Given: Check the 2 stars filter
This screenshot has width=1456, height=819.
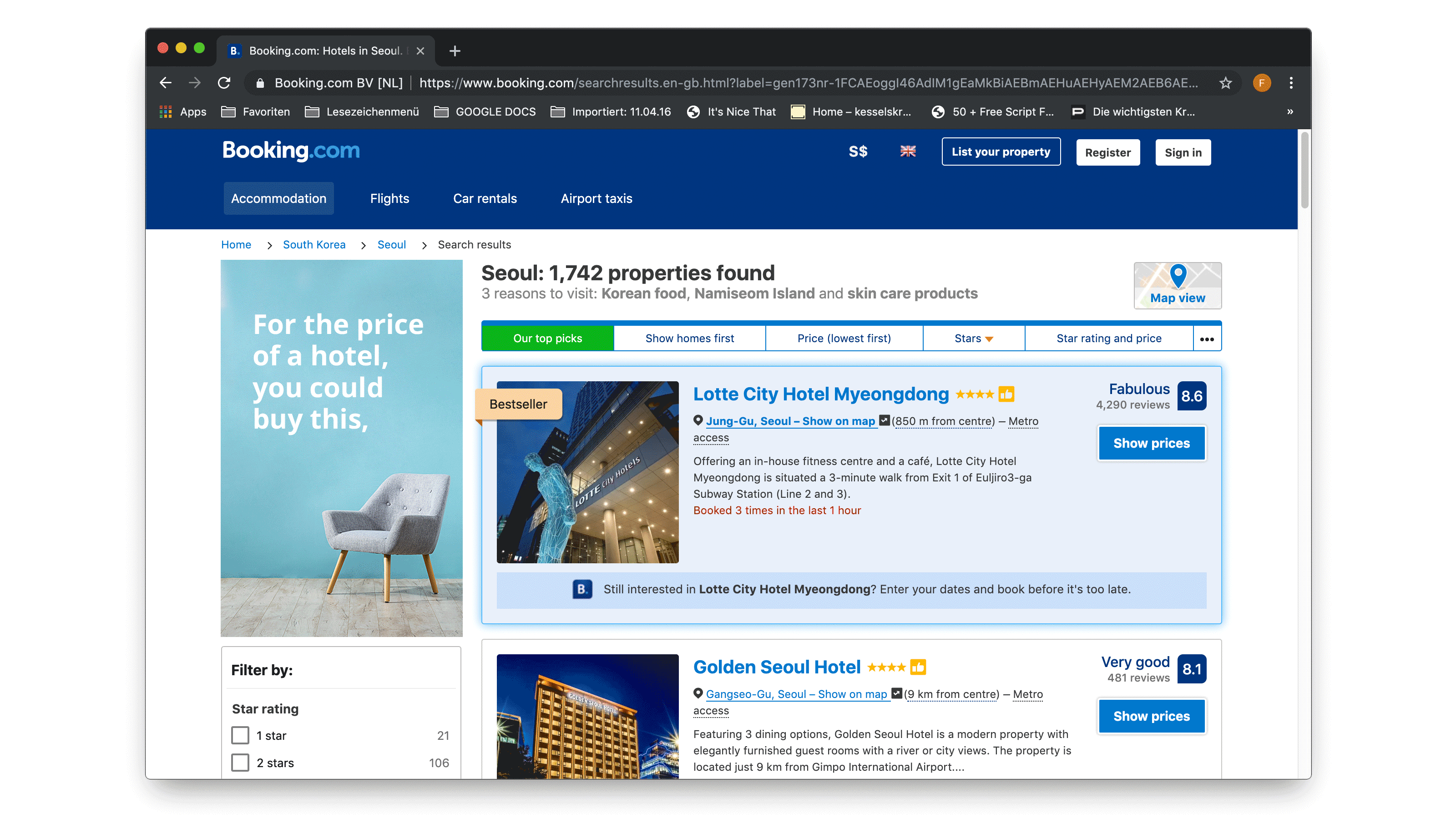Looking at the screenshot, I should [240, 763].
